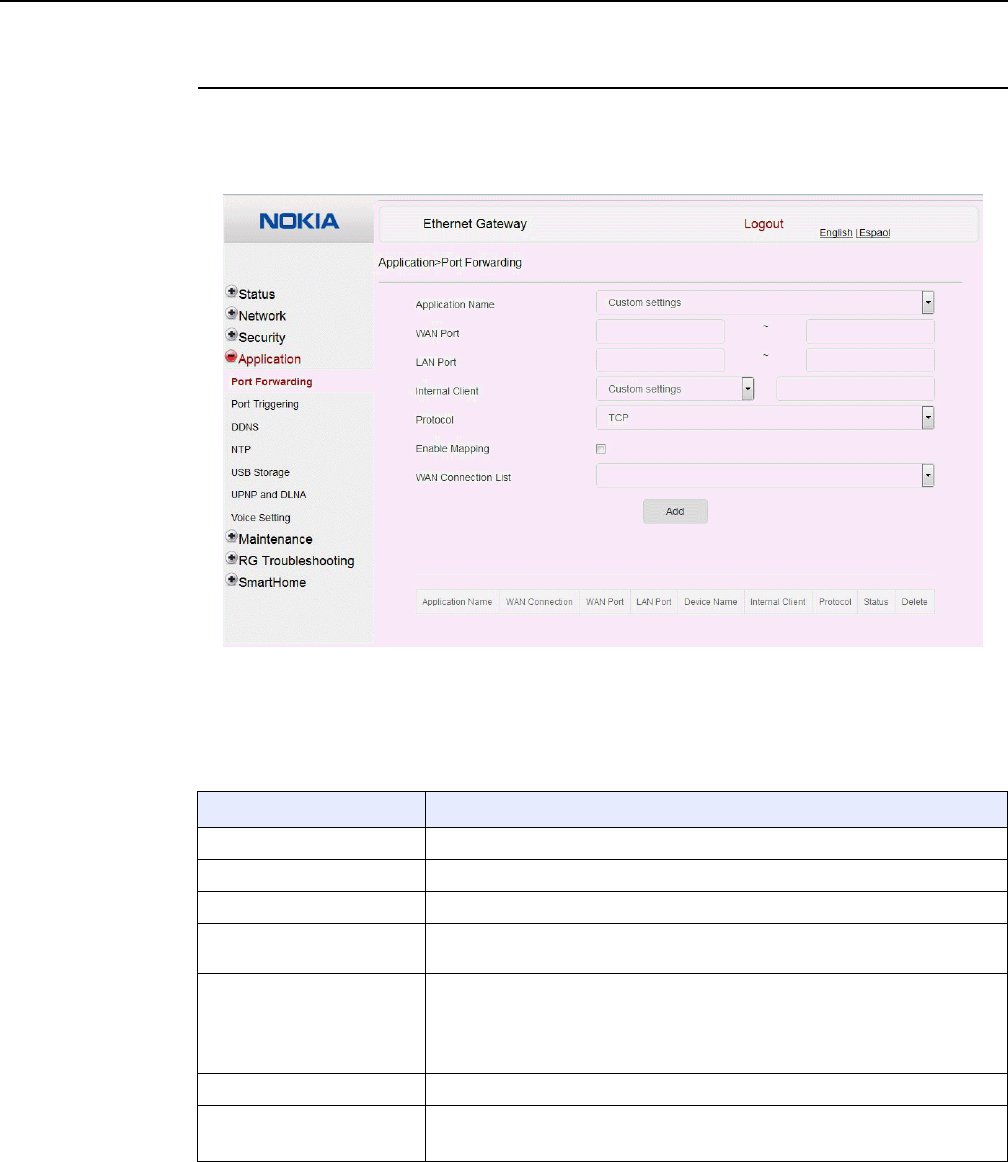
Task: Open the WAN Connection List dropdown
Action: point(765,476)
